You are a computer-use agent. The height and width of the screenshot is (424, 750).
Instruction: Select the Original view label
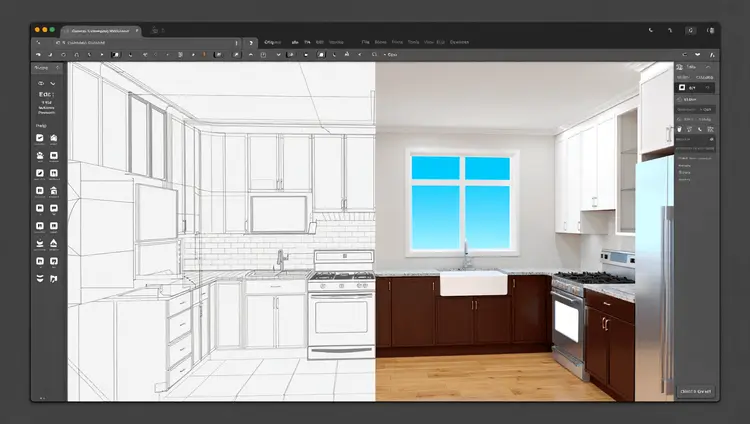(x=274, y=43)
